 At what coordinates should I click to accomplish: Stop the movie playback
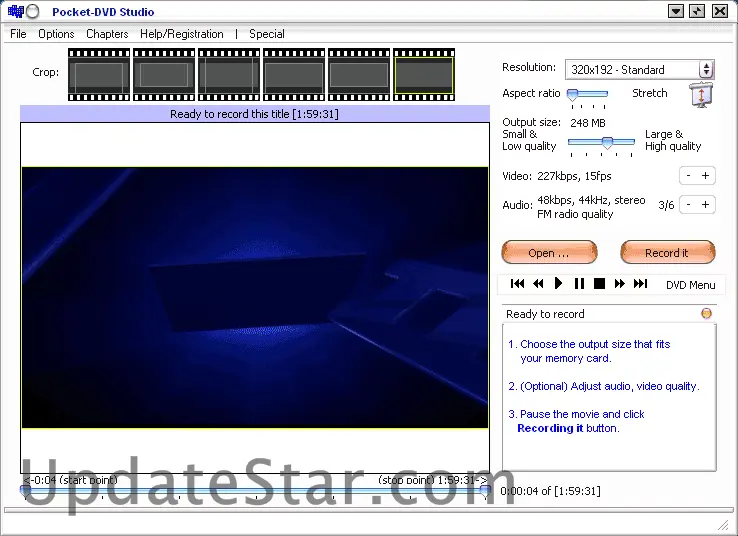pos(599,284)
